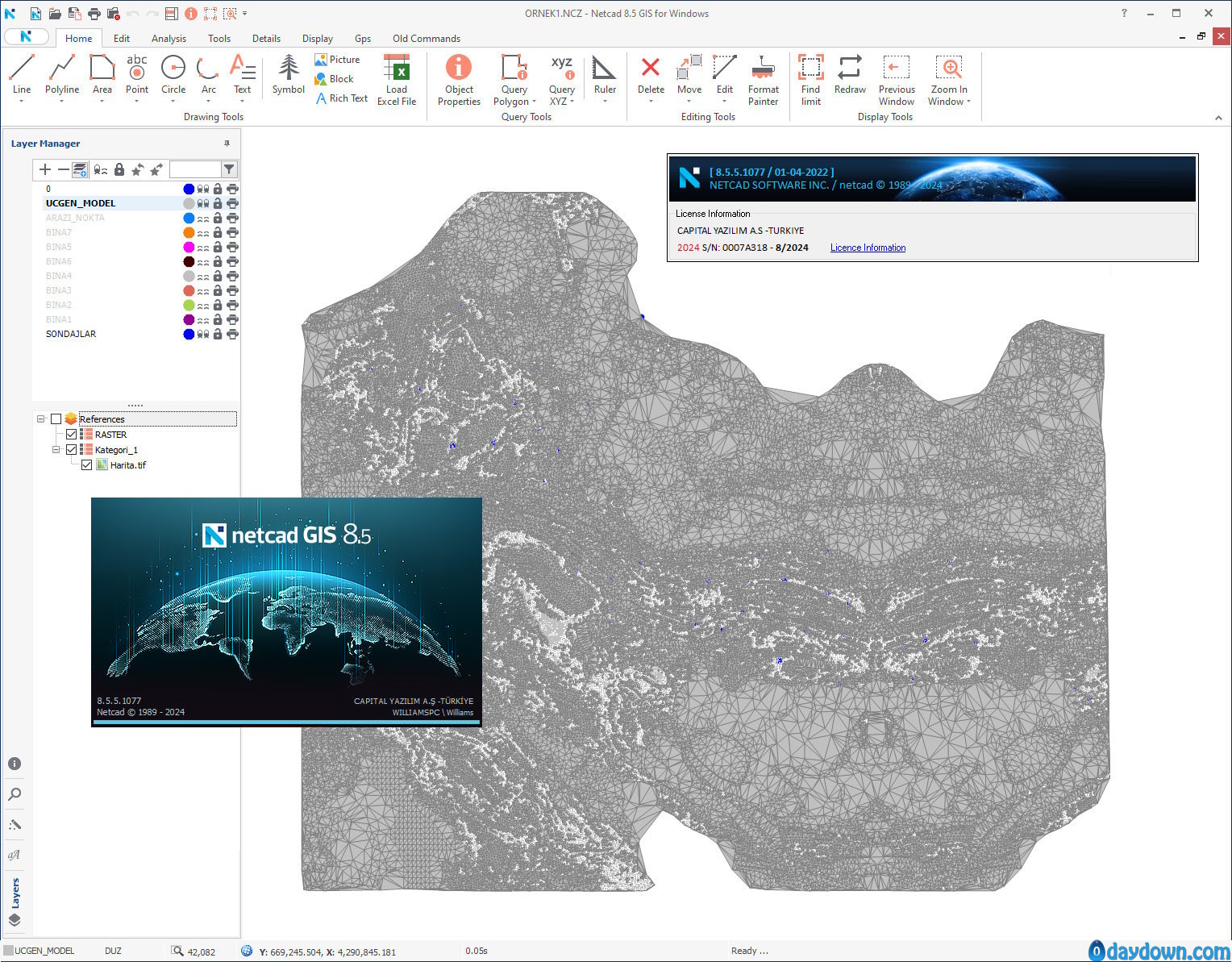Viewport: 1232px width, 962px height.
Task: Open the Polyline dropdown arrow
Action: pos(62,102)
